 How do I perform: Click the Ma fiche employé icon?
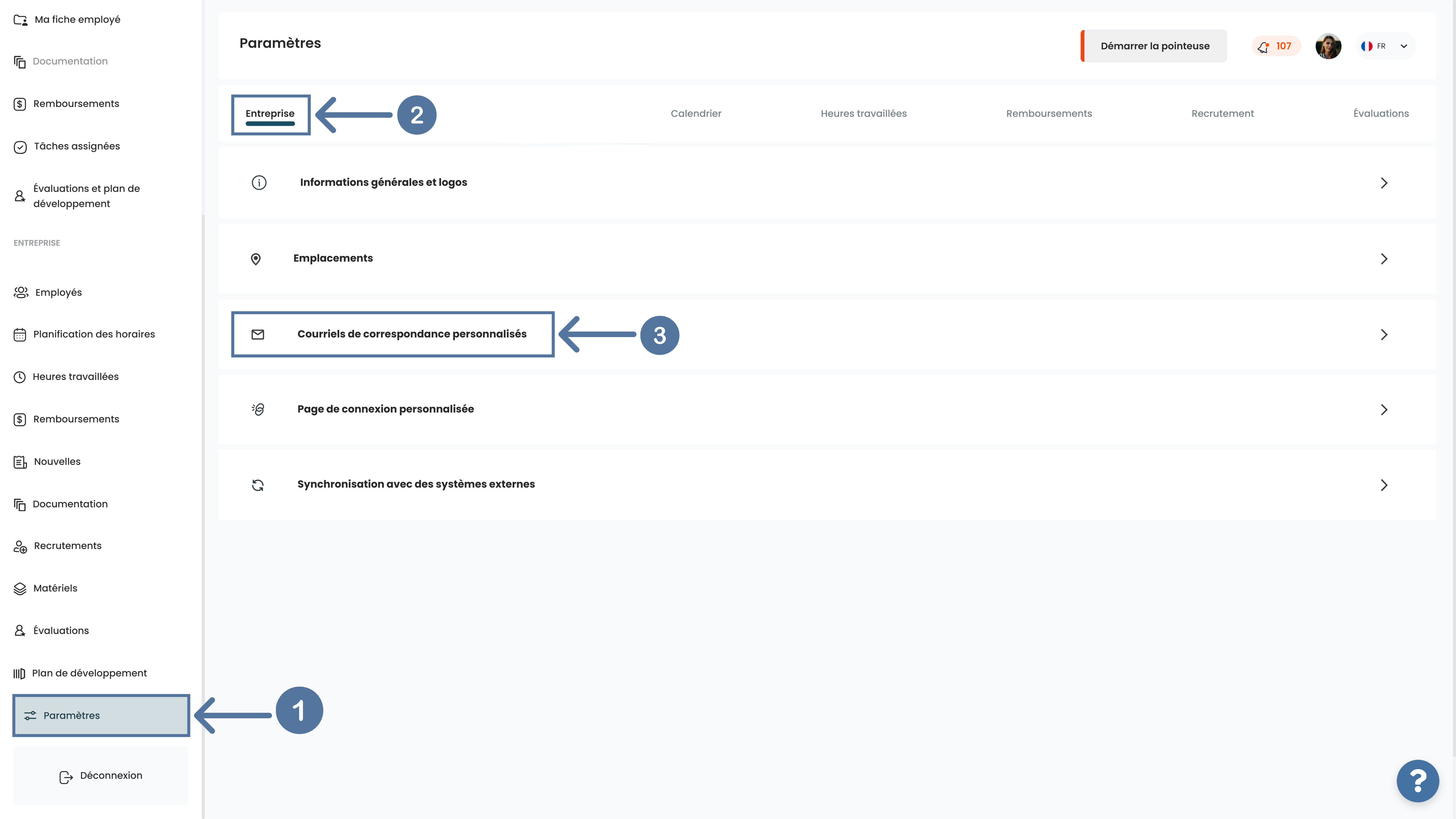[x=20, y=20]
